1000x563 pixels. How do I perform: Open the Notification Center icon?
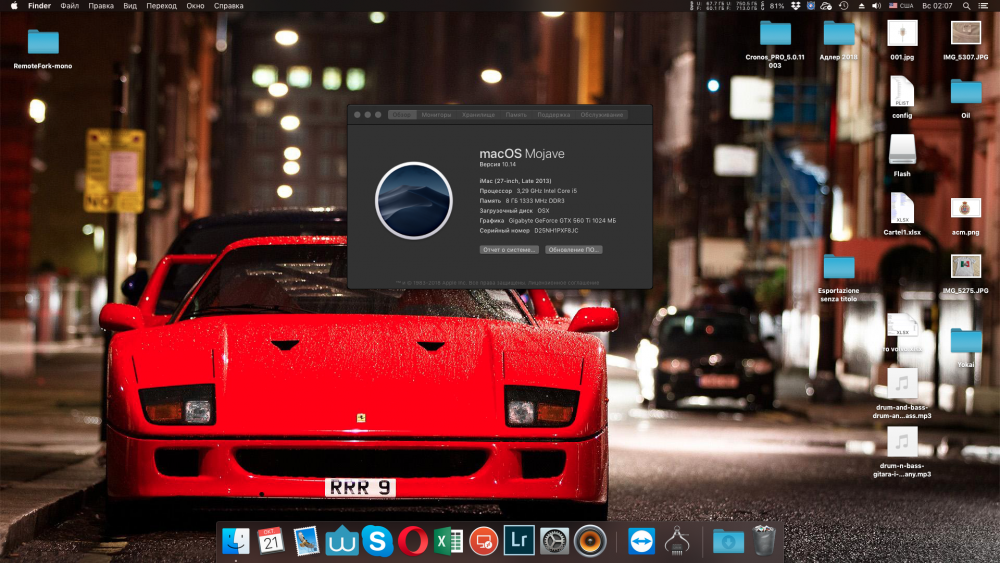pyautogui.click(x=983, y=6)
